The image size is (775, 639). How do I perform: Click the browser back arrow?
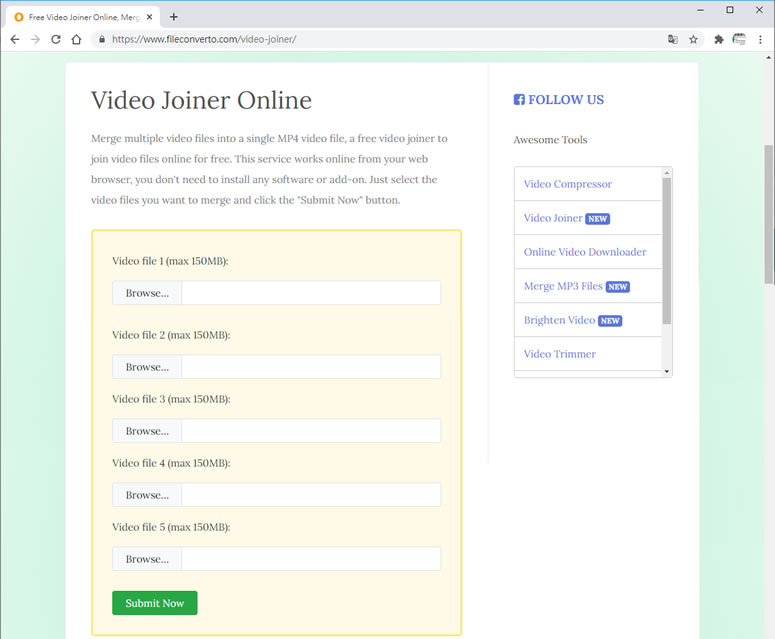coord(14,40)
